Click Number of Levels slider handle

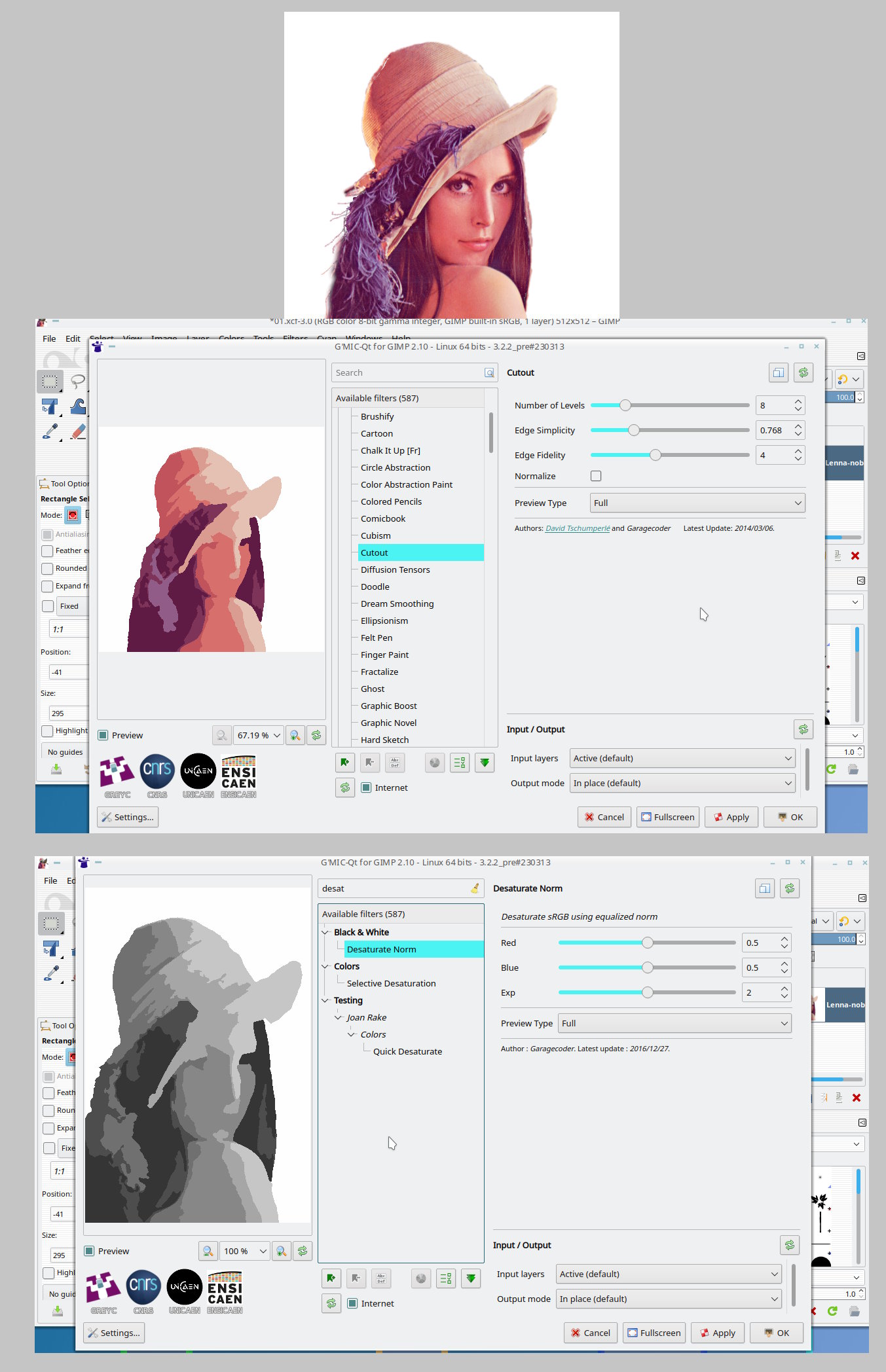625,405
